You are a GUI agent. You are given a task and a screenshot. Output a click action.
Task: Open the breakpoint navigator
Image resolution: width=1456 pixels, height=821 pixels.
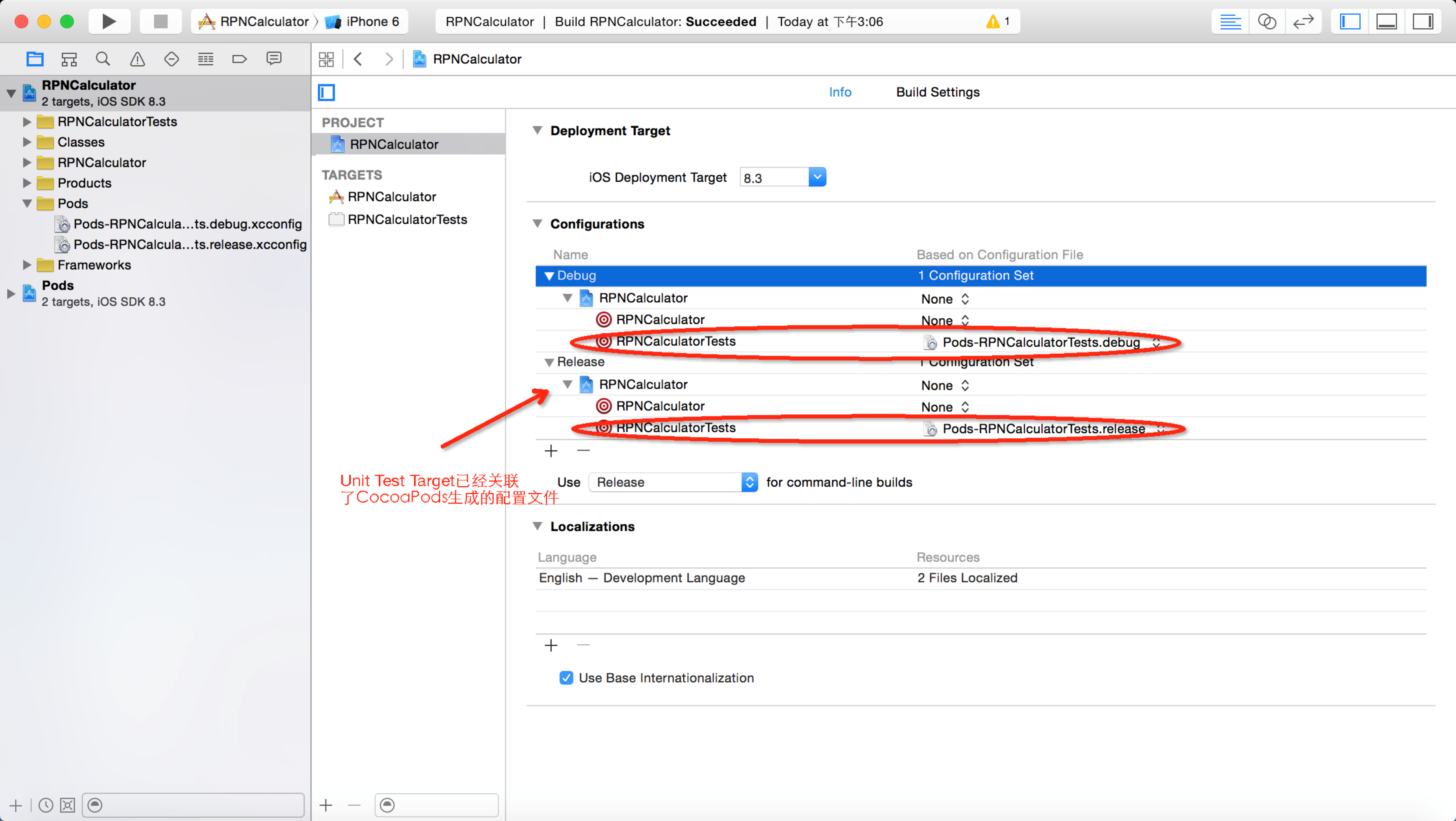point(240,59)
